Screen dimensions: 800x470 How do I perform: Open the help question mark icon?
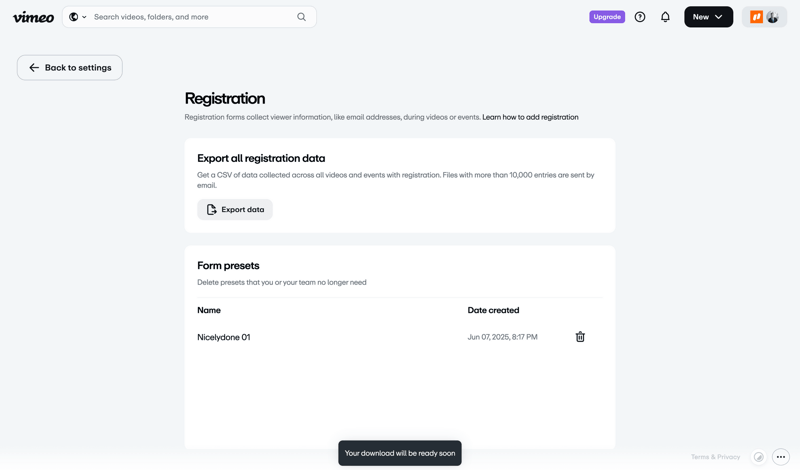point(640,17)
